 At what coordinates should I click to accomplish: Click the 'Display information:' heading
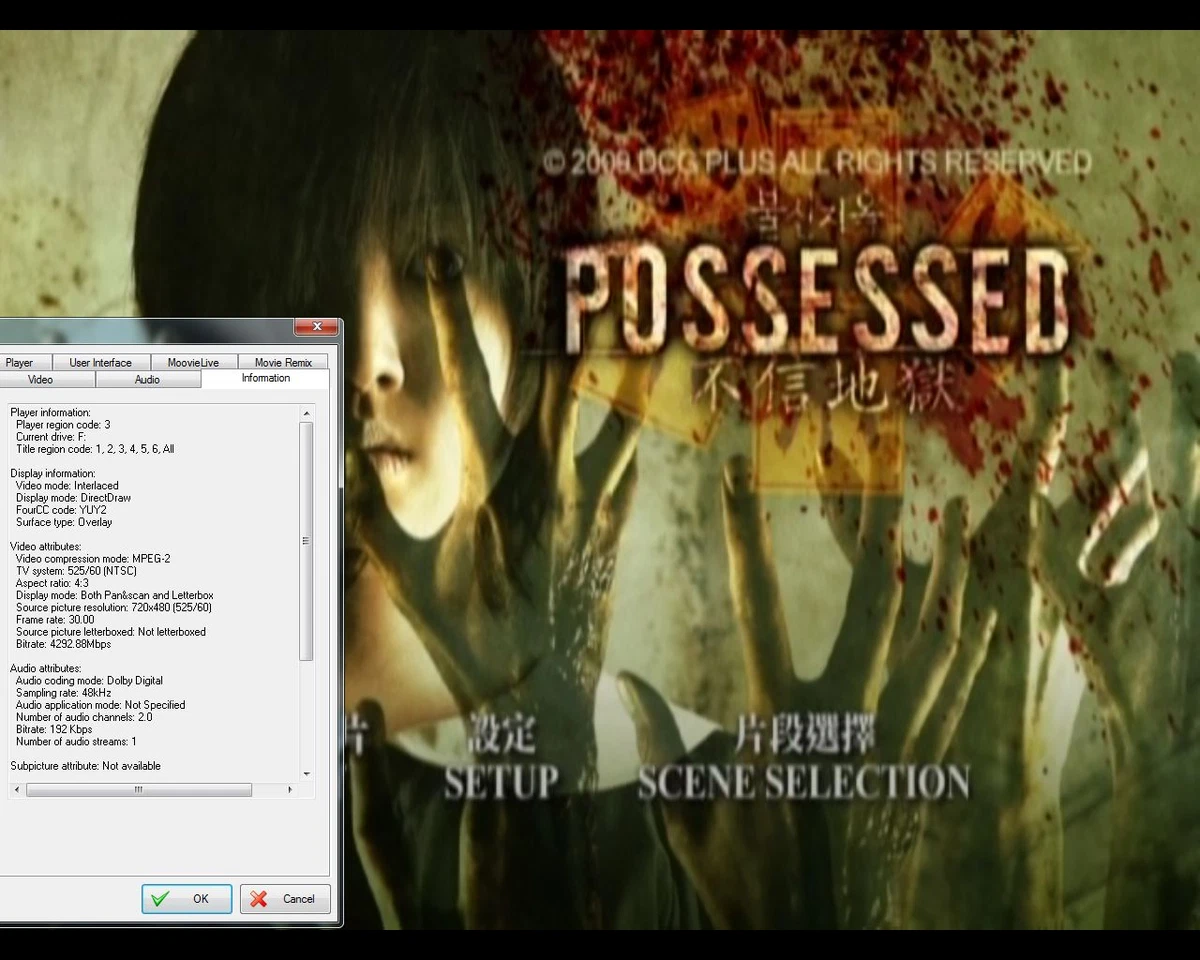(x=53, y=474)
